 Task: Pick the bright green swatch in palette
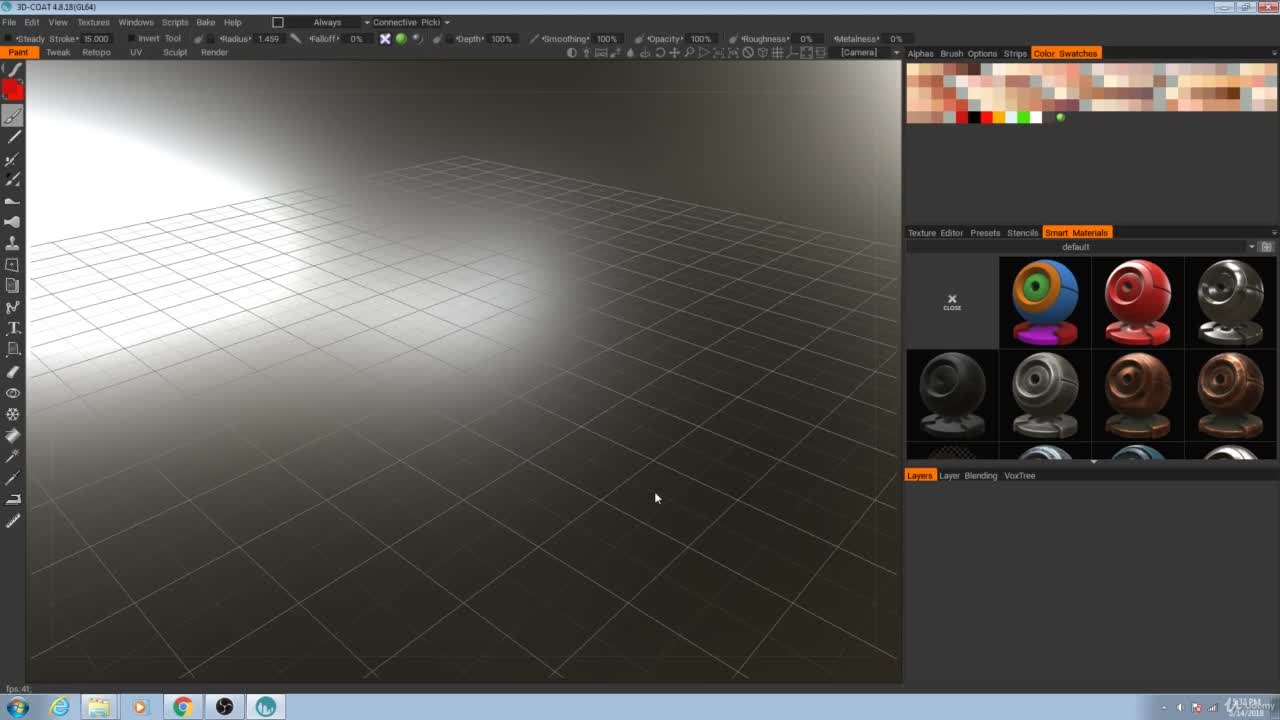click(1023, 118)
